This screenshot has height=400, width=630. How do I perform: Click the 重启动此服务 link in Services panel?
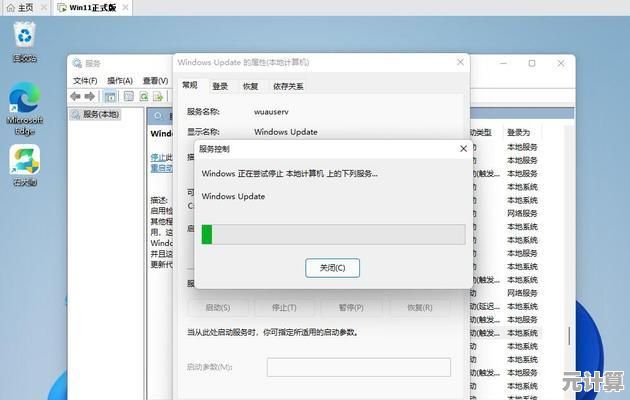(162, 168)
